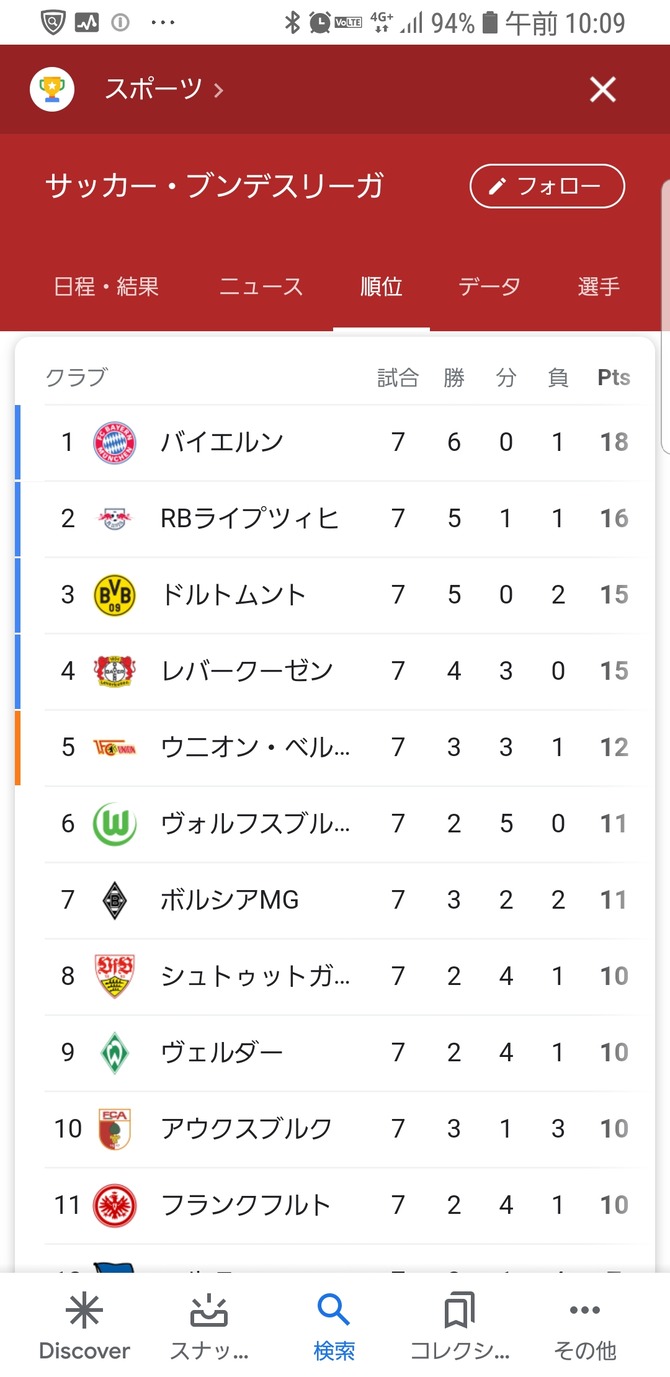Screen dimensions: 670x1377
Task: Tap the trophy sports icon
Action: click(x=50, y=90)
